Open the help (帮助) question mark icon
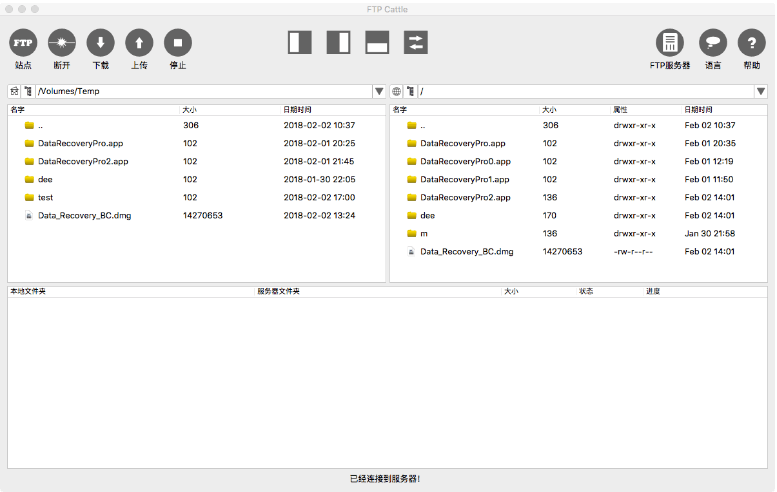 point(752,43)
